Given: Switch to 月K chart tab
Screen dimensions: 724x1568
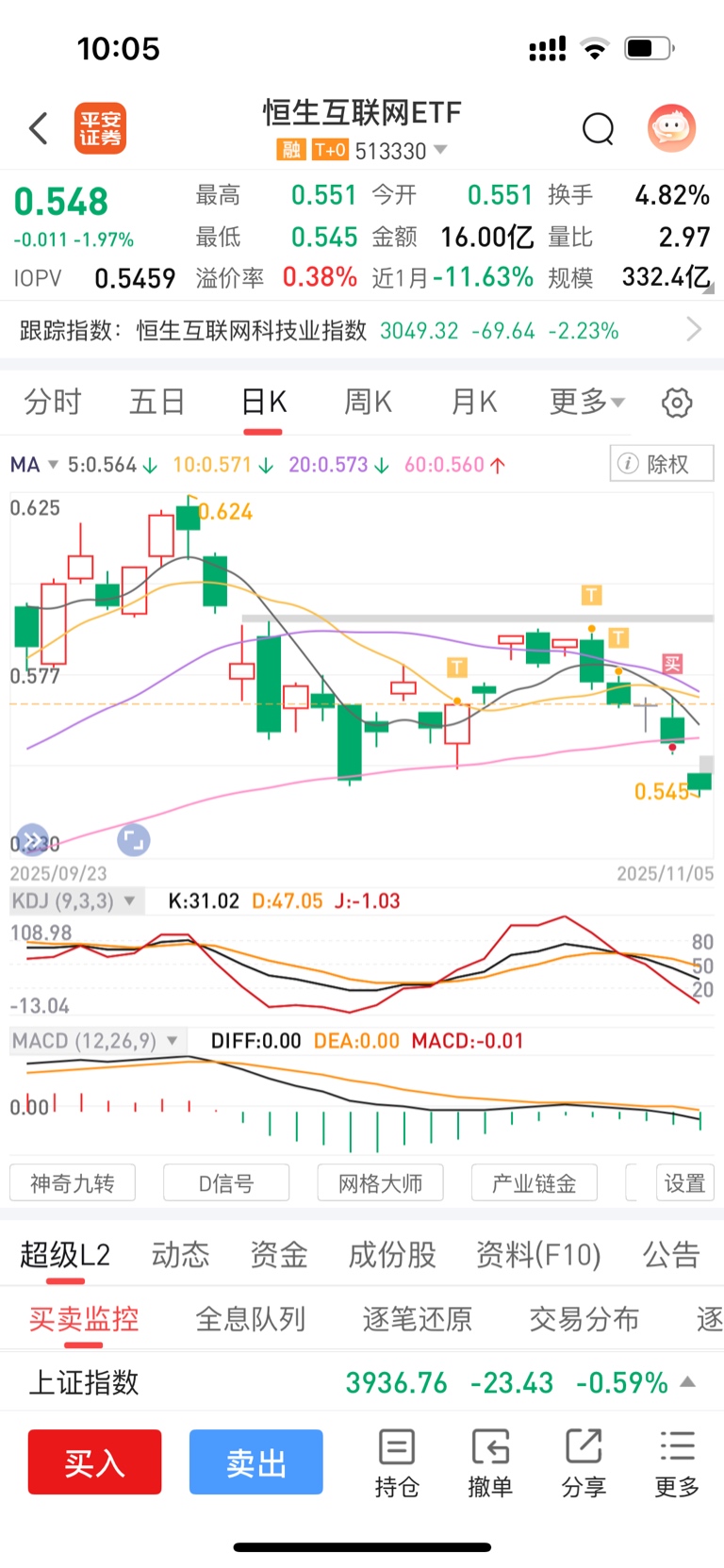Looking at the screenshot, I should point(473,403).
